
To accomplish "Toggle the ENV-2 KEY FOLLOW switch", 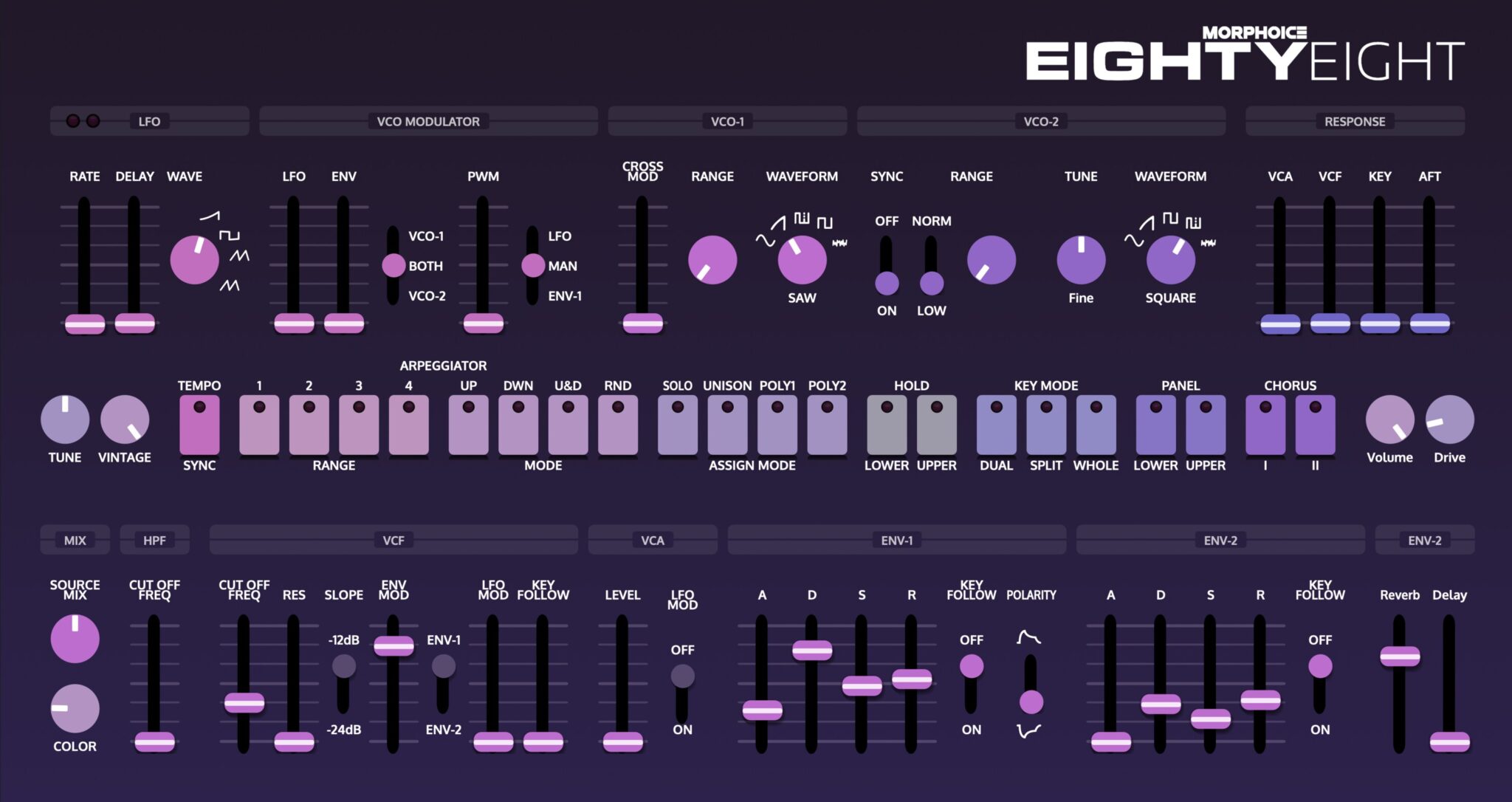I will 1320,683.
